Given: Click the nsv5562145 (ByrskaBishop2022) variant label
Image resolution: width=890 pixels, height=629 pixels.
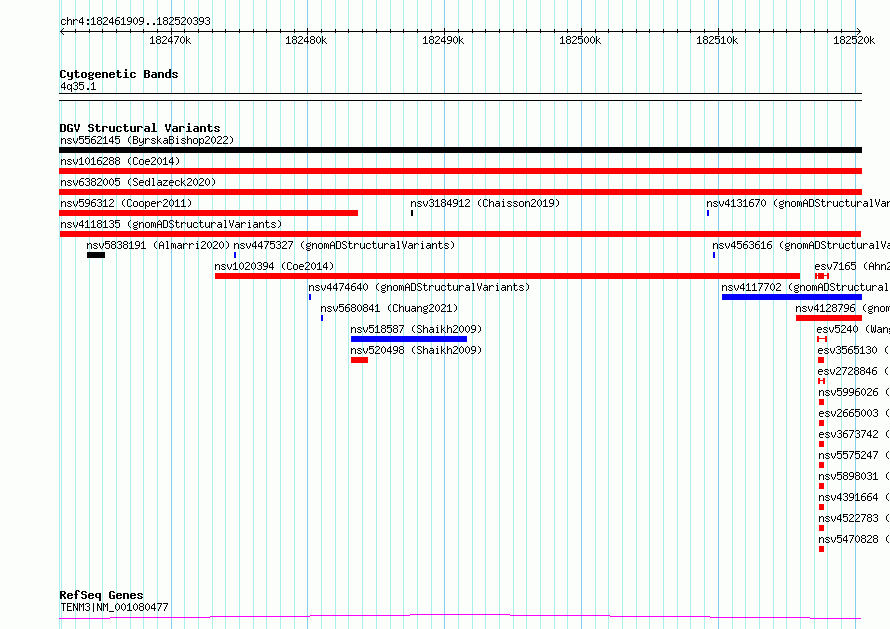Looking at the screenshot, I should (x=147, y=140).
